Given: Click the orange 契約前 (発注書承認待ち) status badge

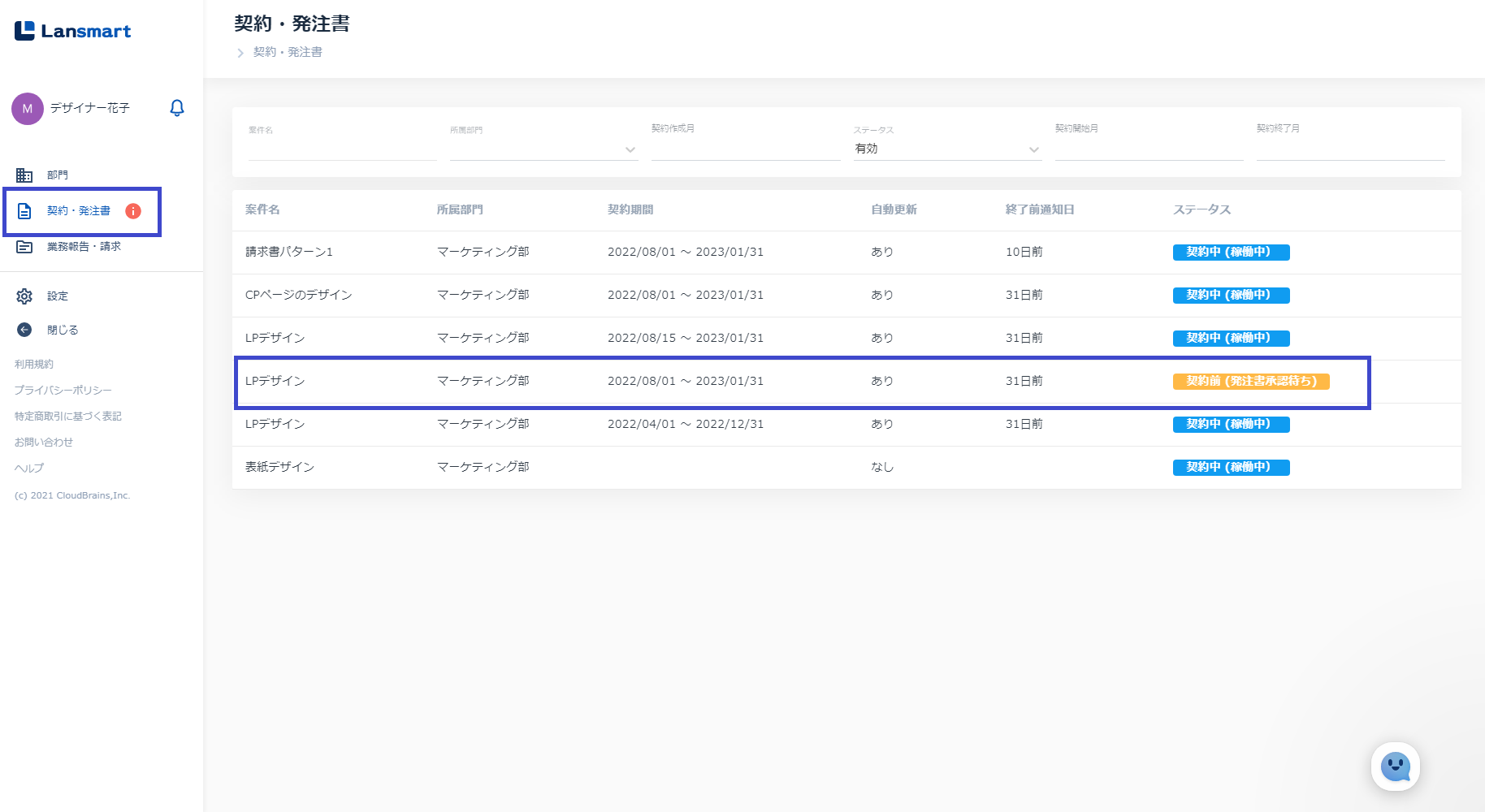Looking at the screenshot, I should (x=1250, y=382).
